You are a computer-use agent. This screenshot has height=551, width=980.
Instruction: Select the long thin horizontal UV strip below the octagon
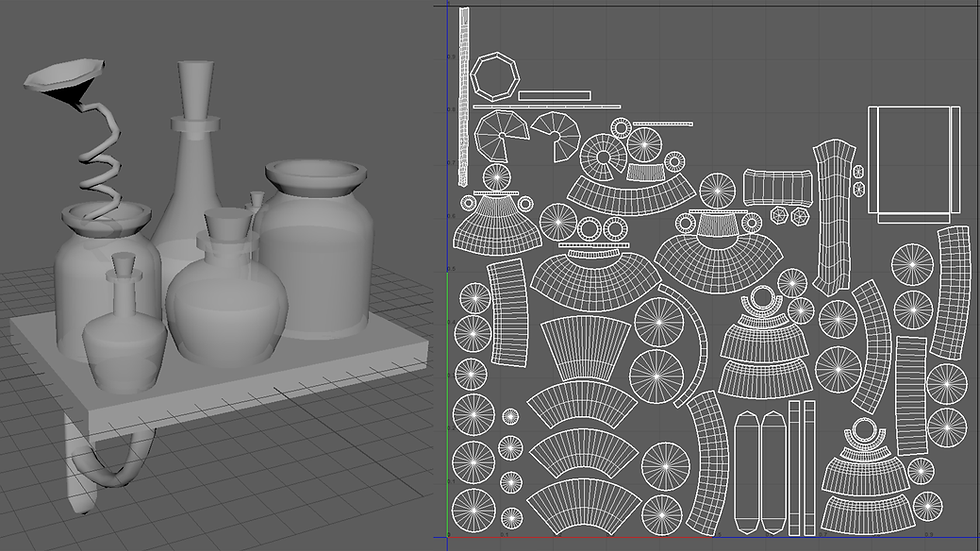pos(547,107)
